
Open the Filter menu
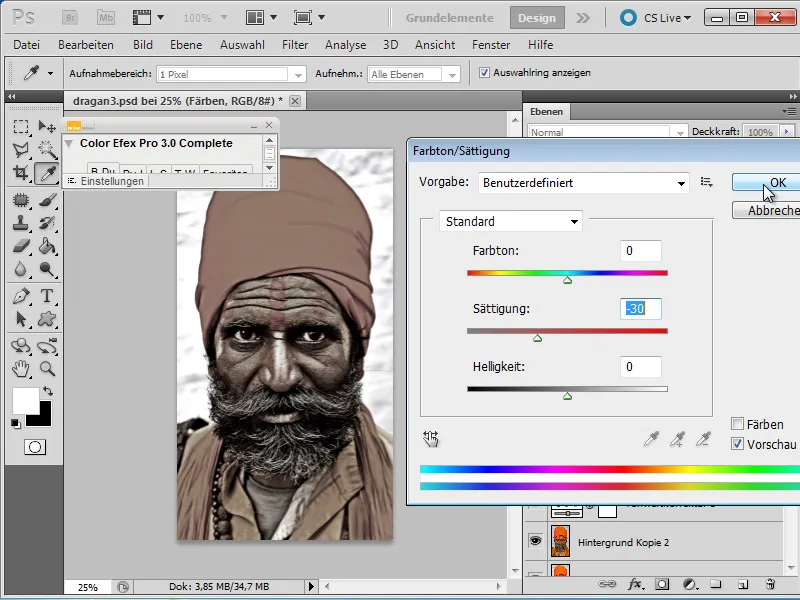point(295,45)
